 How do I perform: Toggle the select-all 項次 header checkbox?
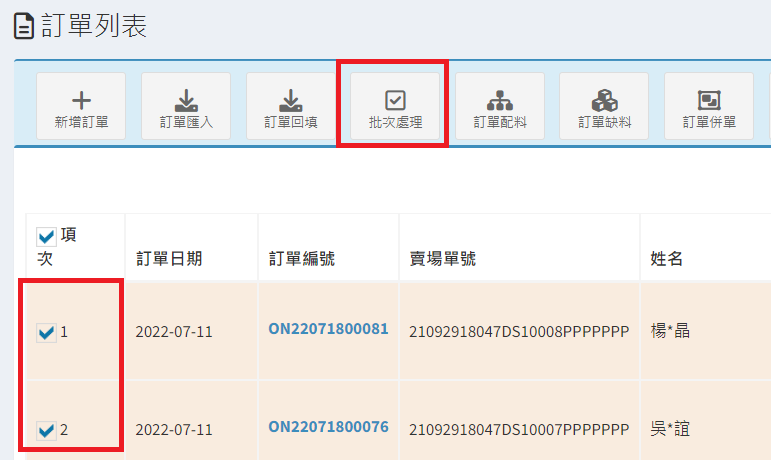point(45,236)
